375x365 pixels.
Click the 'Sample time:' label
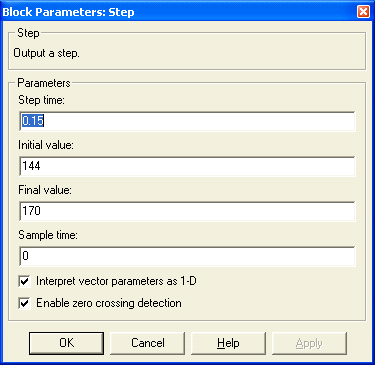pos(48,235)
